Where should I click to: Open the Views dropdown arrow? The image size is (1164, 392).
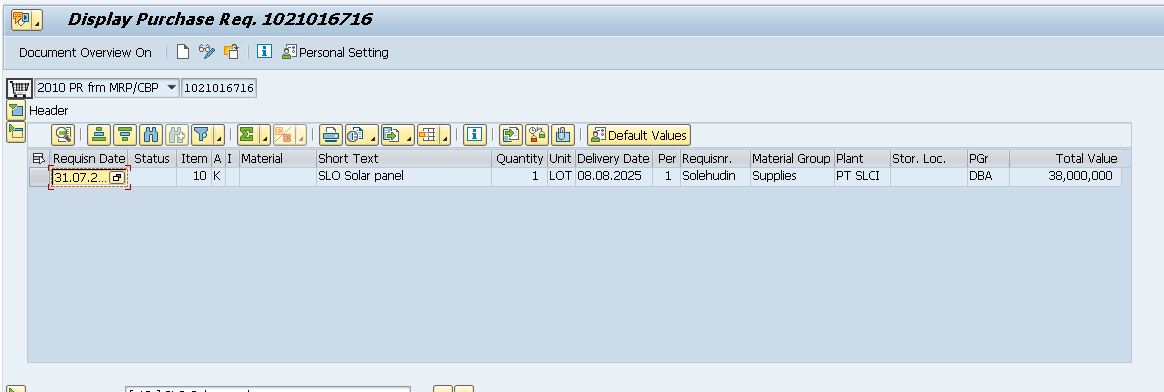(x=373, y=135)
